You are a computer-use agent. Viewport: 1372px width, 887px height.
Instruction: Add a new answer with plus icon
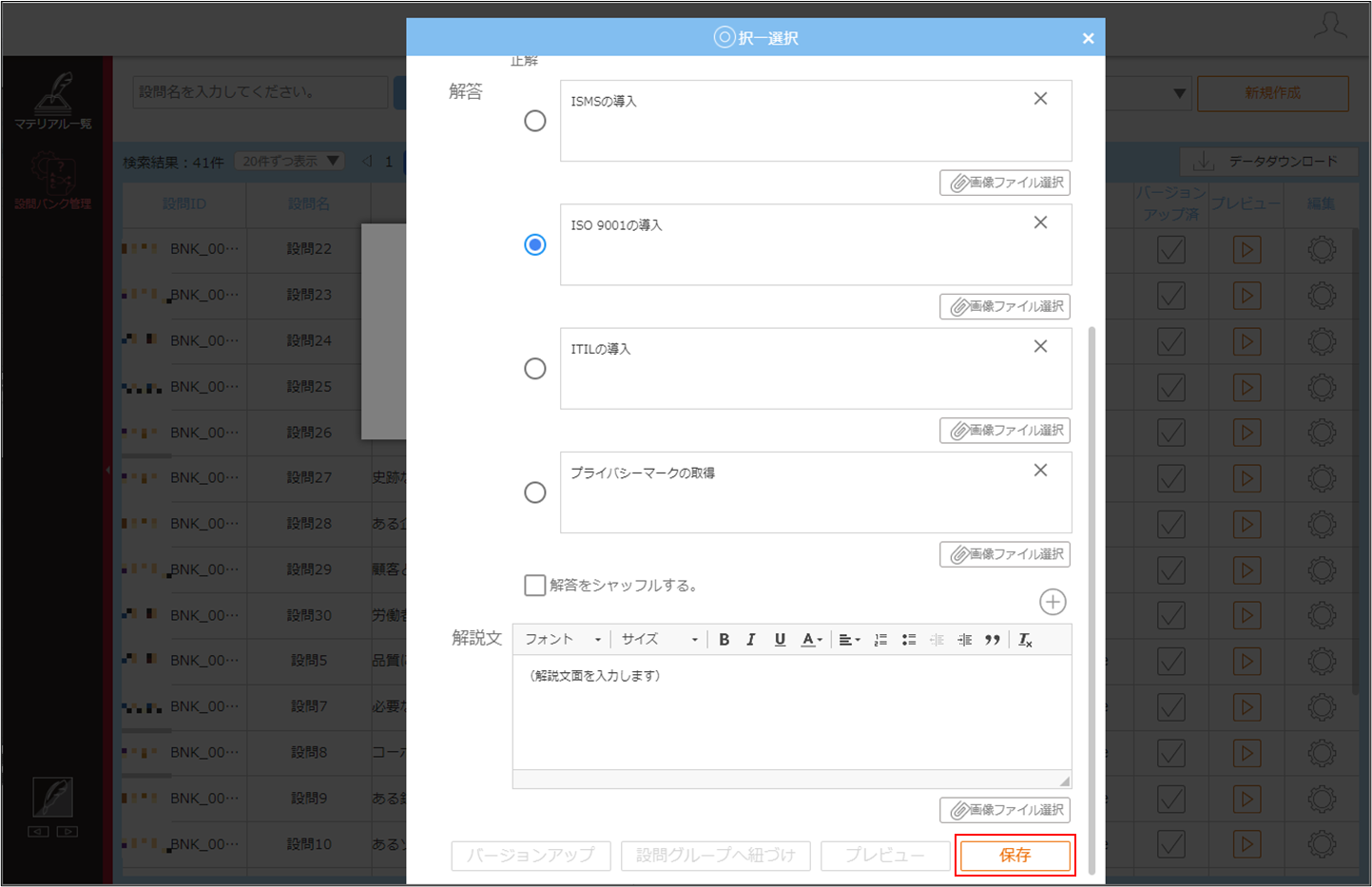point(1053,602)
